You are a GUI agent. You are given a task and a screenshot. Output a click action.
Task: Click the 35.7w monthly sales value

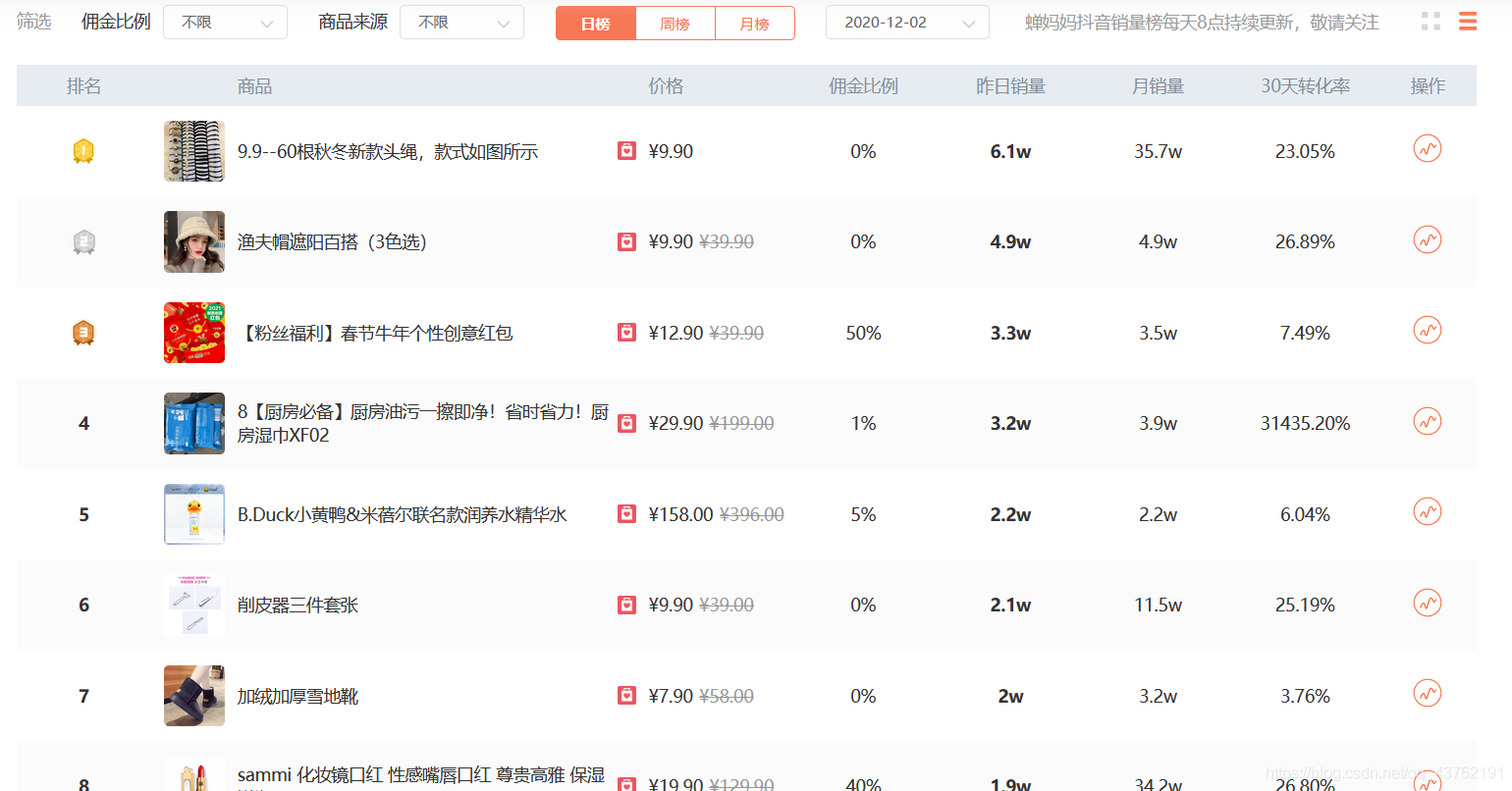pos(1158,151)
